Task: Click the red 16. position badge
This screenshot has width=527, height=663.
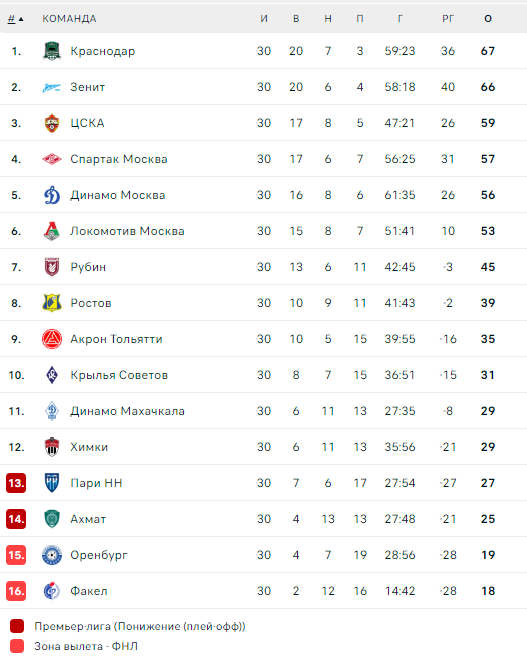Action: tap(16, 591)
